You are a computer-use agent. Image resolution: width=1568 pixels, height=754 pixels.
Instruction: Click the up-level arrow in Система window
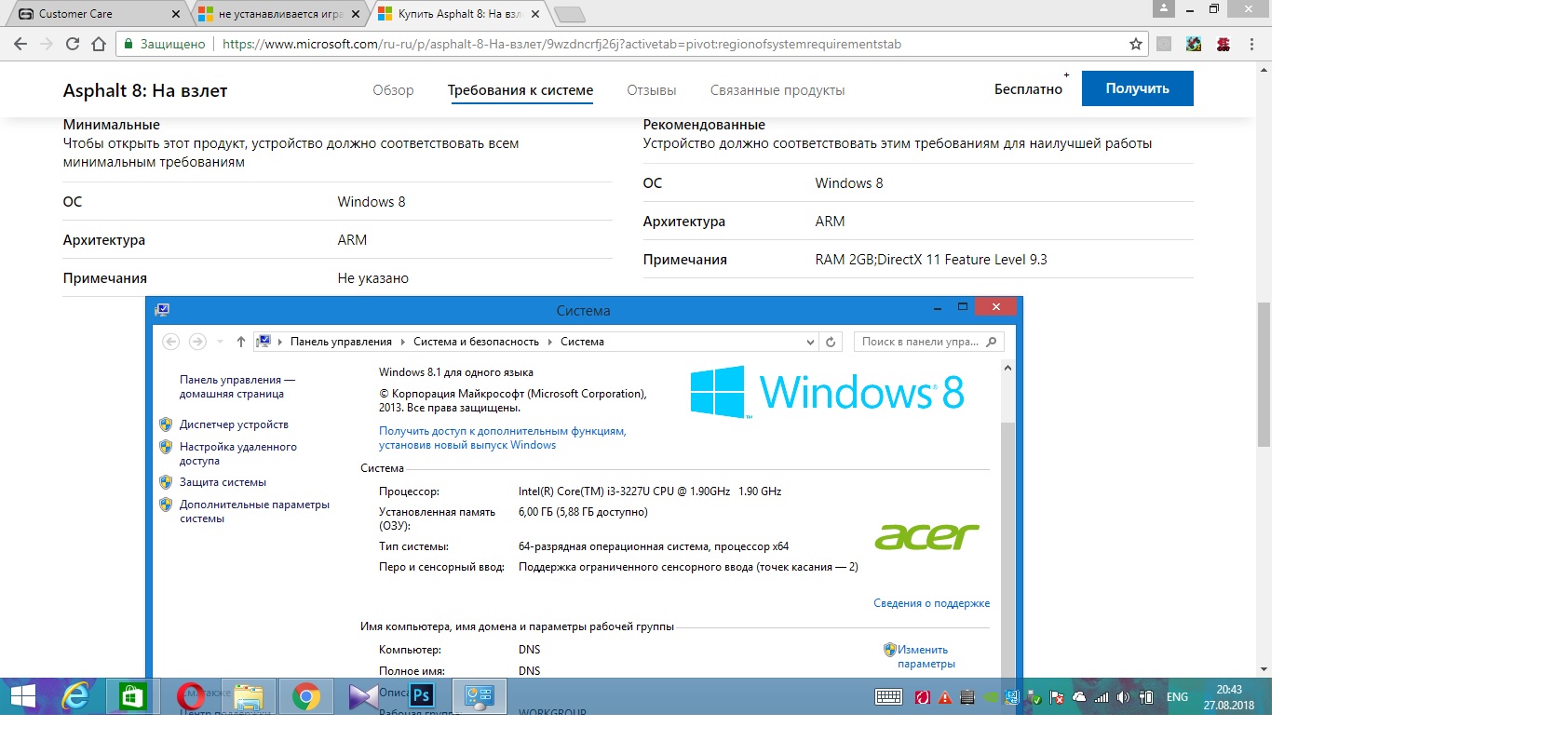(240, 342)
